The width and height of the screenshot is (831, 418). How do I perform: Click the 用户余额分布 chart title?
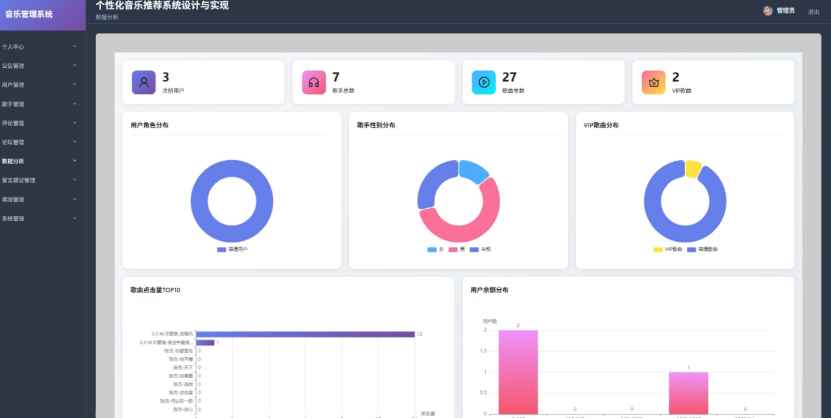point(489,290)
